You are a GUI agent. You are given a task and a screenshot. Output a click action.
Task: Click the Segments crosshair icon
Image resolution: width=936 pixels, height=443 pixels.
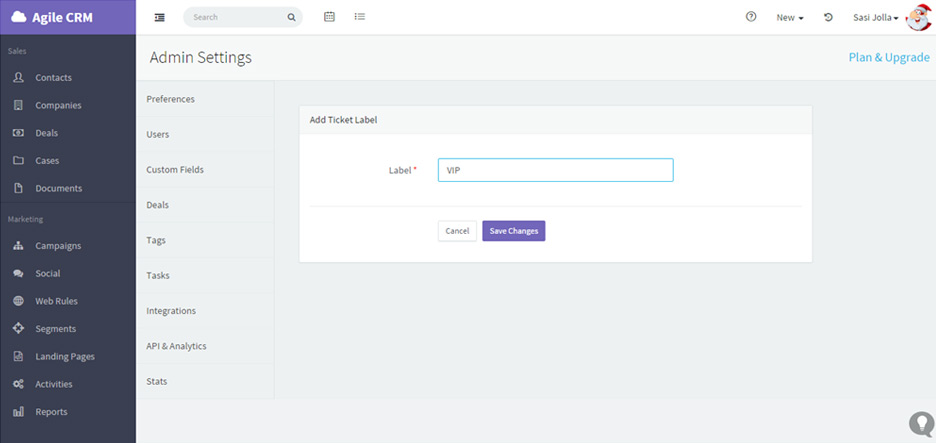click(x=19, y=328)
